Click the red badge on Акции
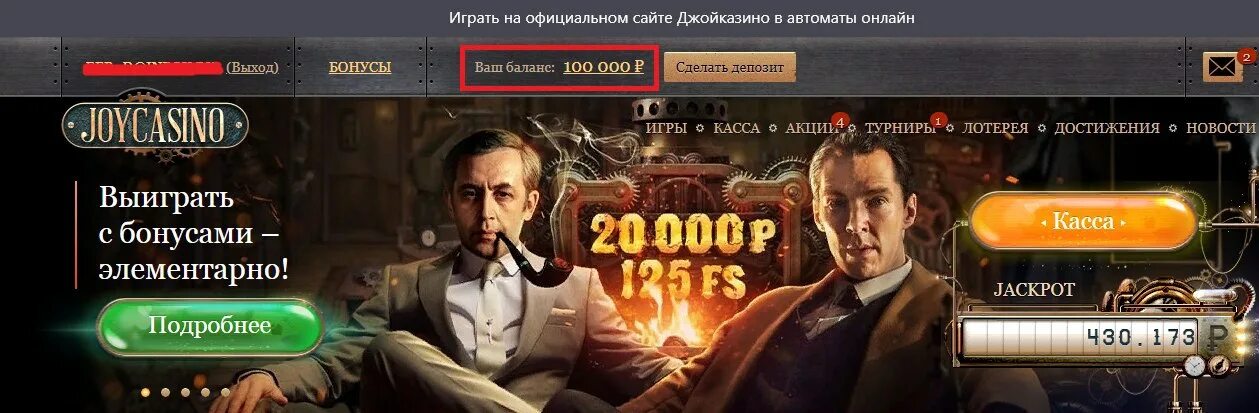This screenshot has width=1259, height=413. pos(841,121)
